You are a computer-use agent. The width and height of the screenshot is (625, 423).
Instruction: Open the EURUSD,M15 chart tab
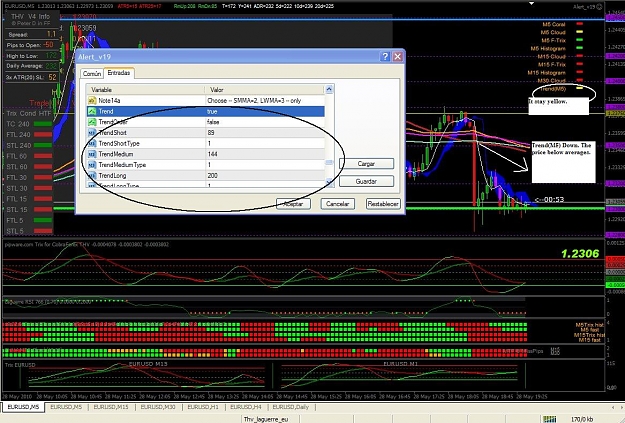[111, 407]
